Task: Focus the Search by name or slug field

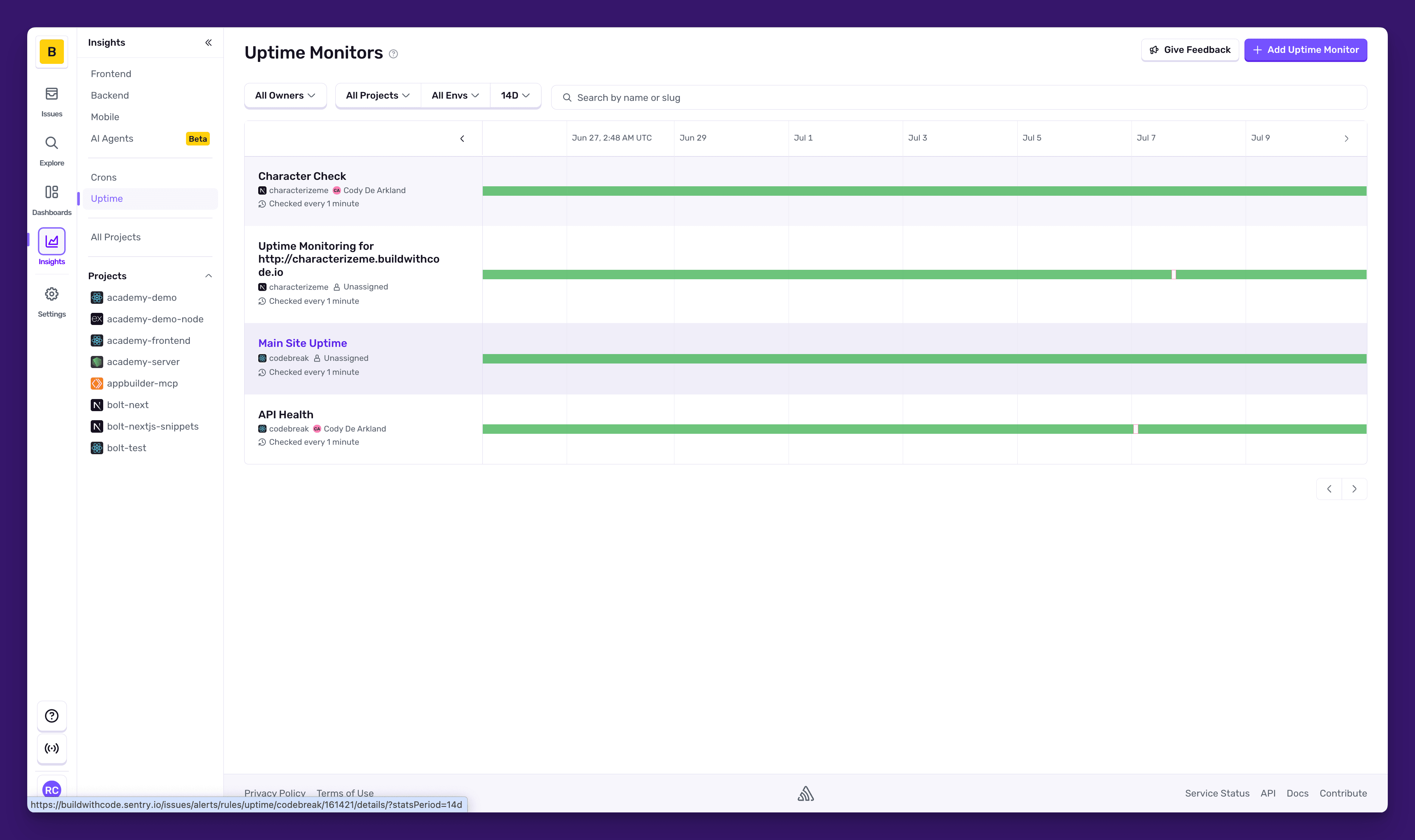Action: [959, 97]
